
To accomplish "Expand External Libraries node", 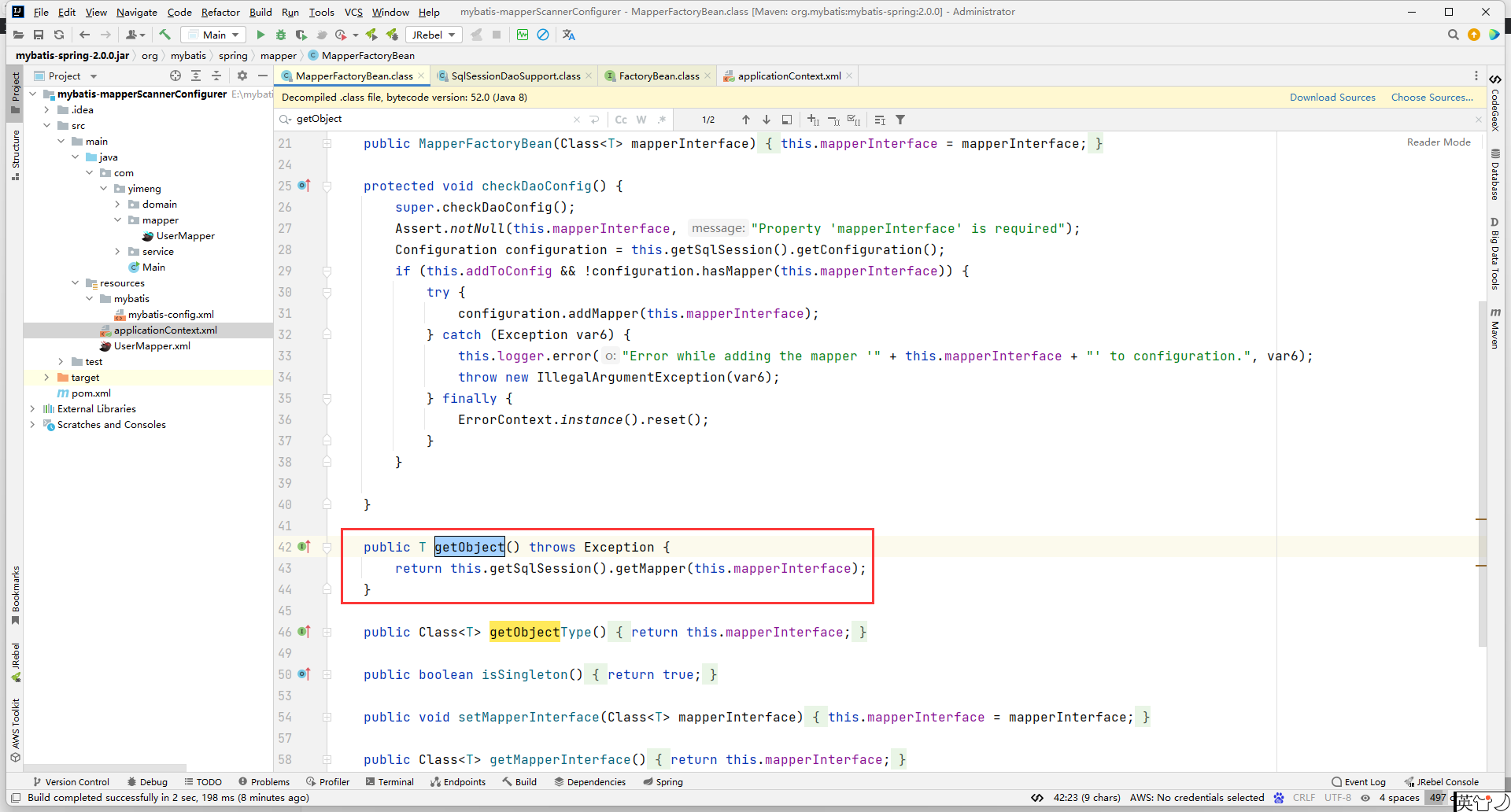I will pos(33,409).
